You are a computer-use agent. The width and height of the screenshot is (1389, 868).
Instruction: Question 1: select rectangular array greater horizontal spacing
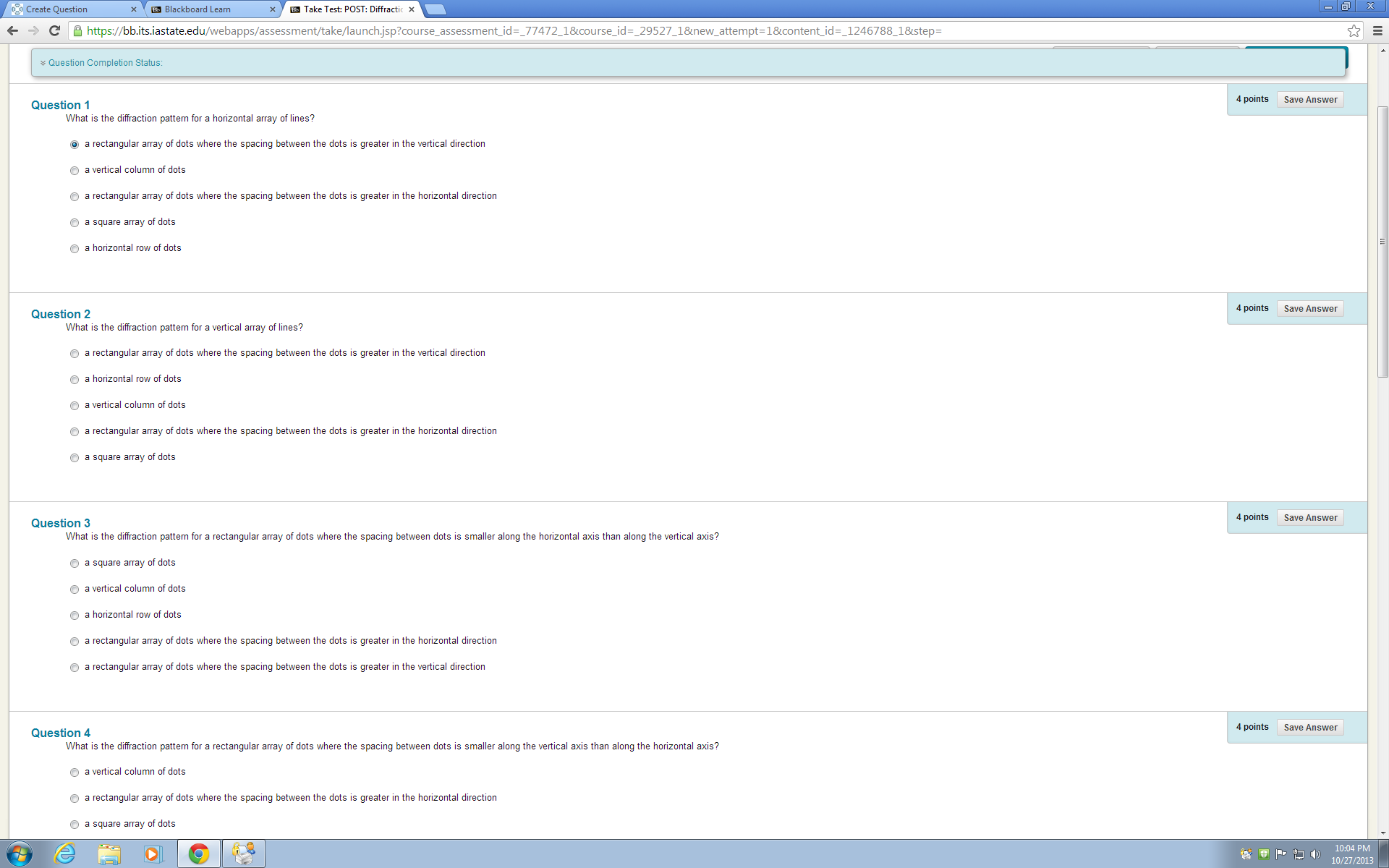click(x=75, y=197)
